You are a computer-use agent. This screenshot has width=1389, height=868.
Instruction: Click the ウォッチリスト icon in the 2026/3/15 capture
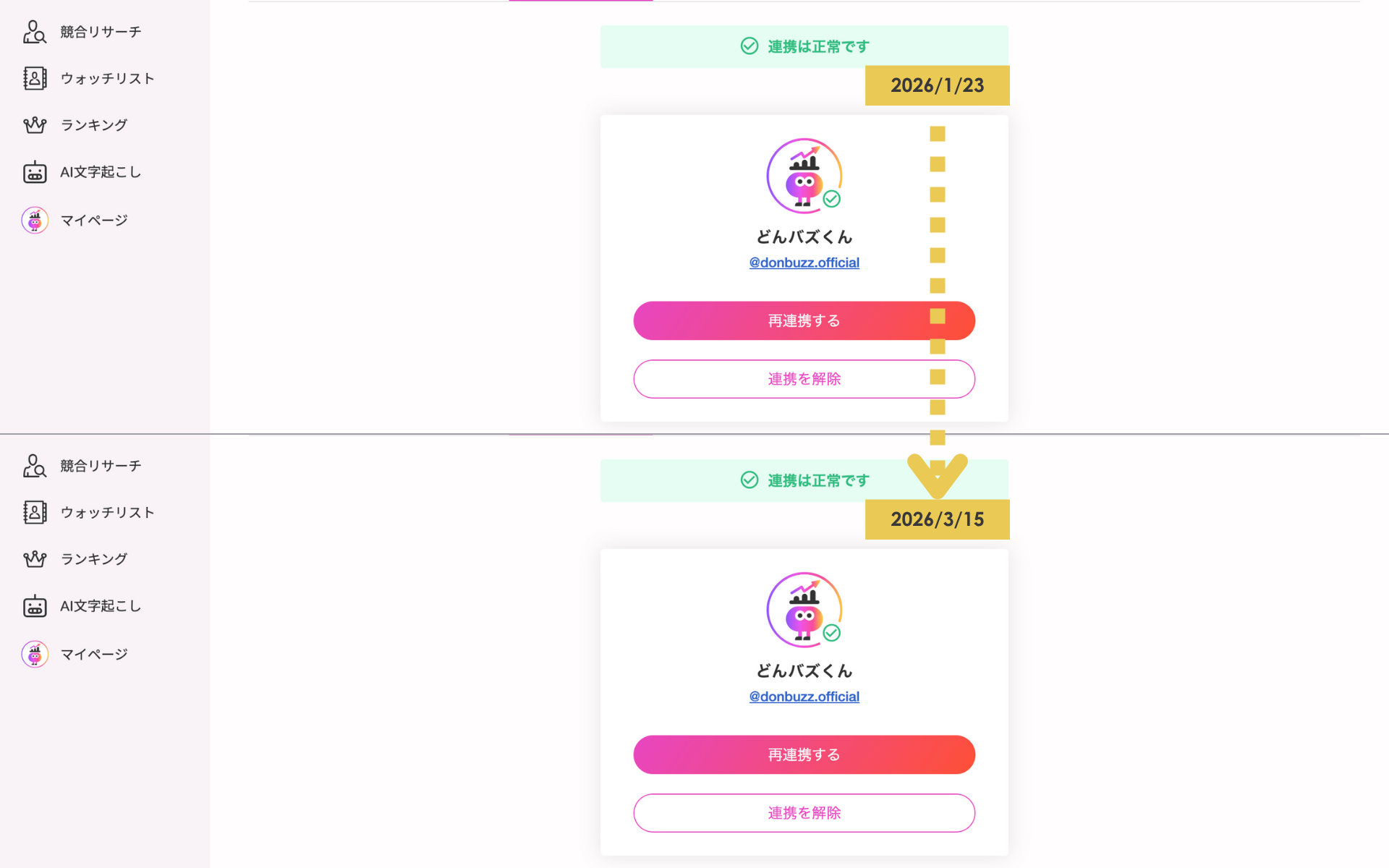point(35,512)
